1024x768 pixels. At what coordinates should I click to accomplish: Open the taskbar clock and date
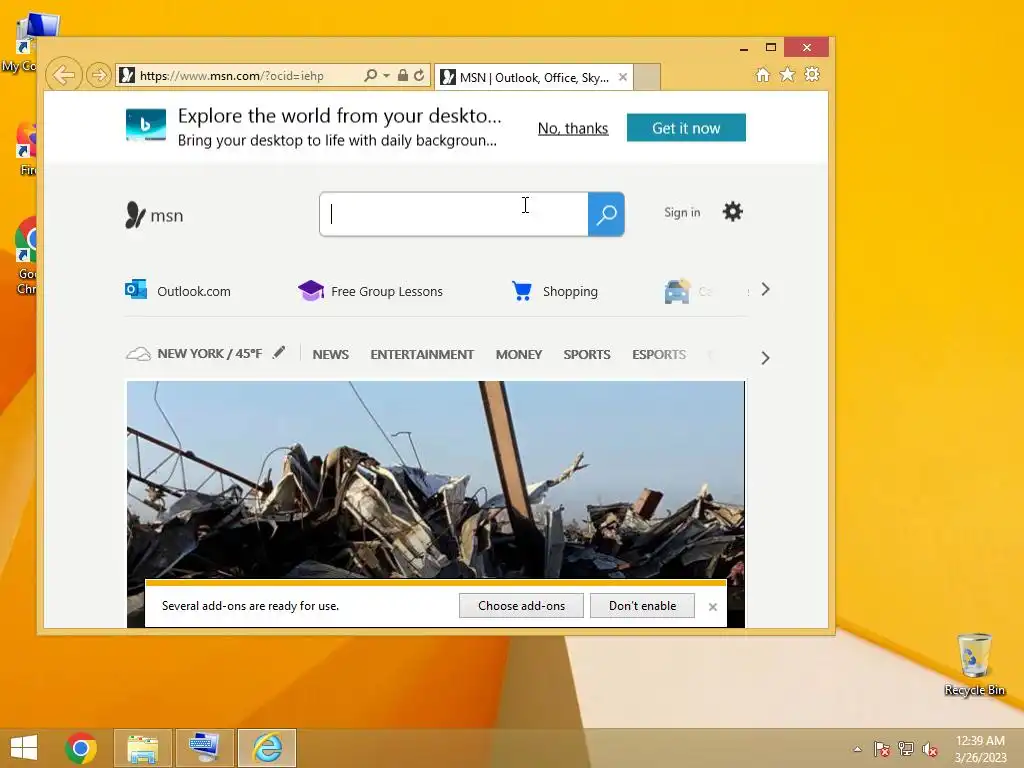point(980,748)
